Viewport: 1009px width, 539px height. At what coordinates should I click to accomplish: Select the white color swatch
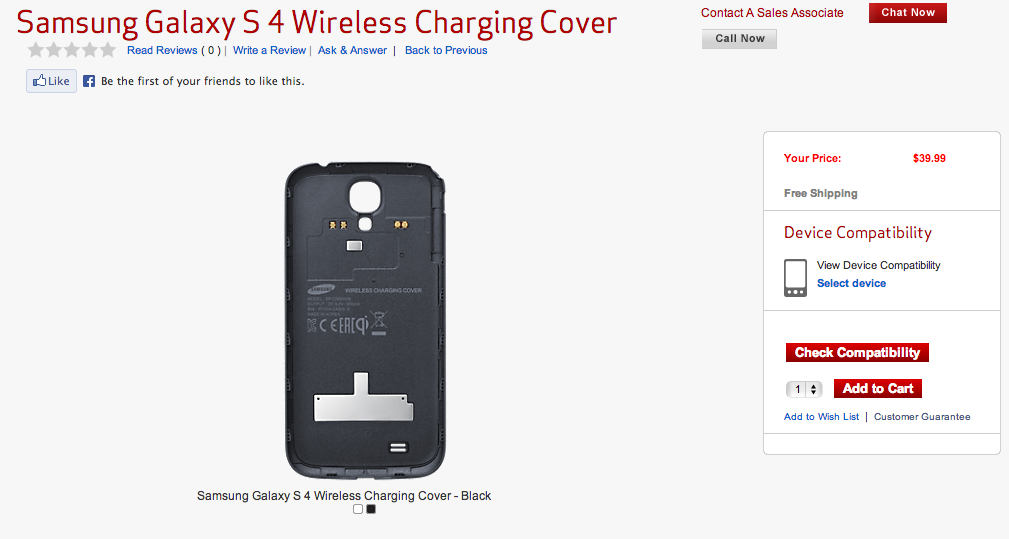point(358,509)
